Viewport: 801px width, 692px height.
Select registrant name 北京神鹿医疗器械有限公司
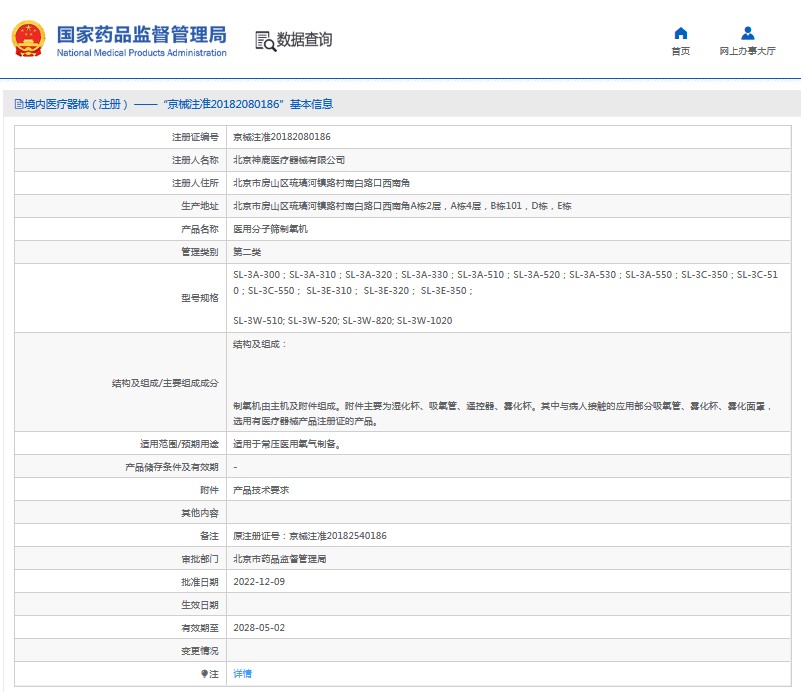tap(289, 159)
